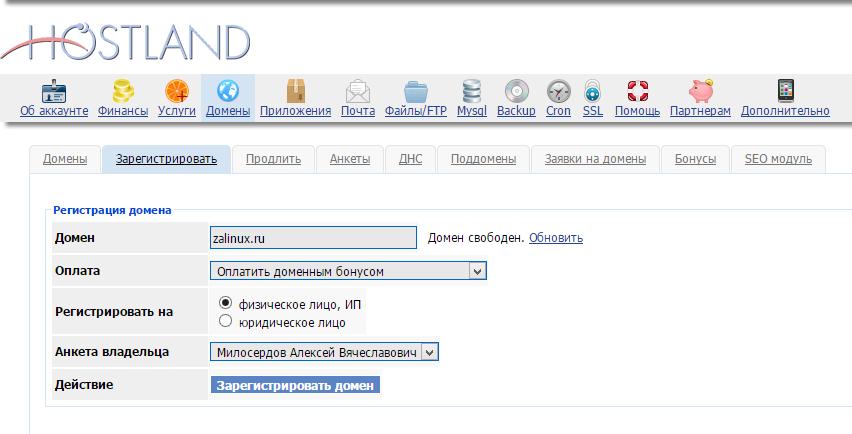The width and height of the screenshot is (852, 434).
Task: Open the Domains globe icon
Action: pos(228,91)
